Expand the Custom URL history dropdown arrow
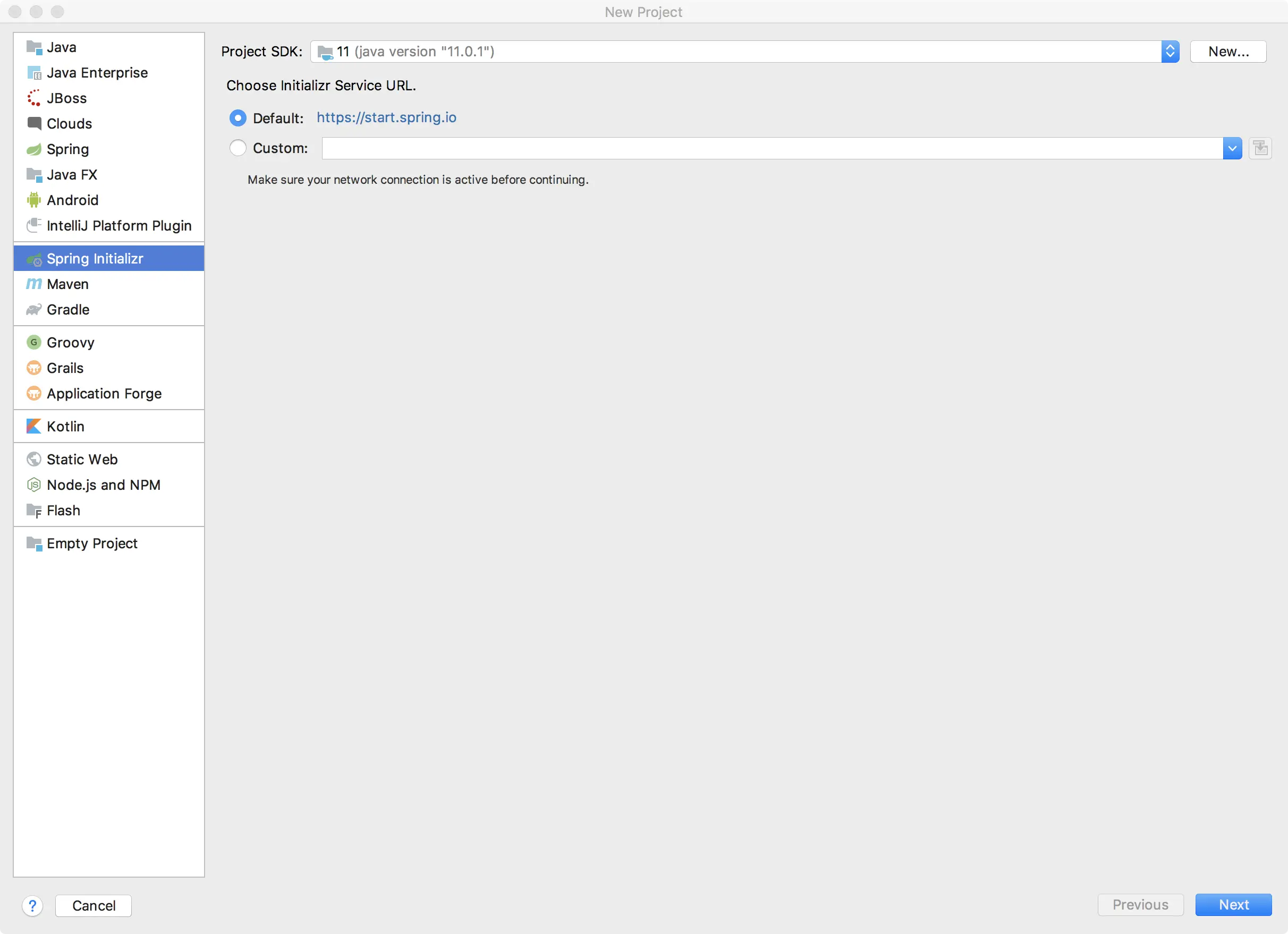The image size is (1288, 934). tap(1232, 149)
